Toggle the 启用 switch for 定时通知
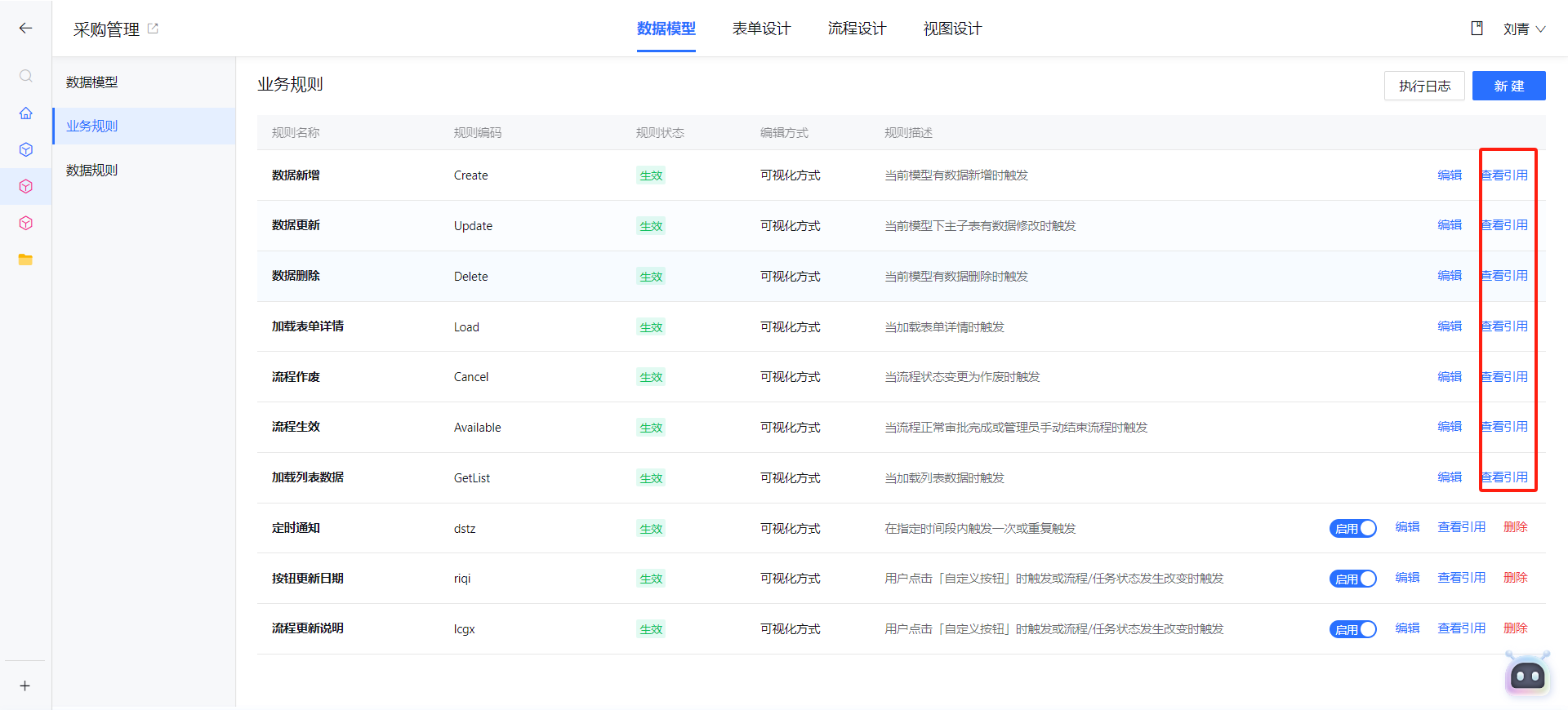The height and width of the screenshot is (710, 1568). coord(1353,528)
